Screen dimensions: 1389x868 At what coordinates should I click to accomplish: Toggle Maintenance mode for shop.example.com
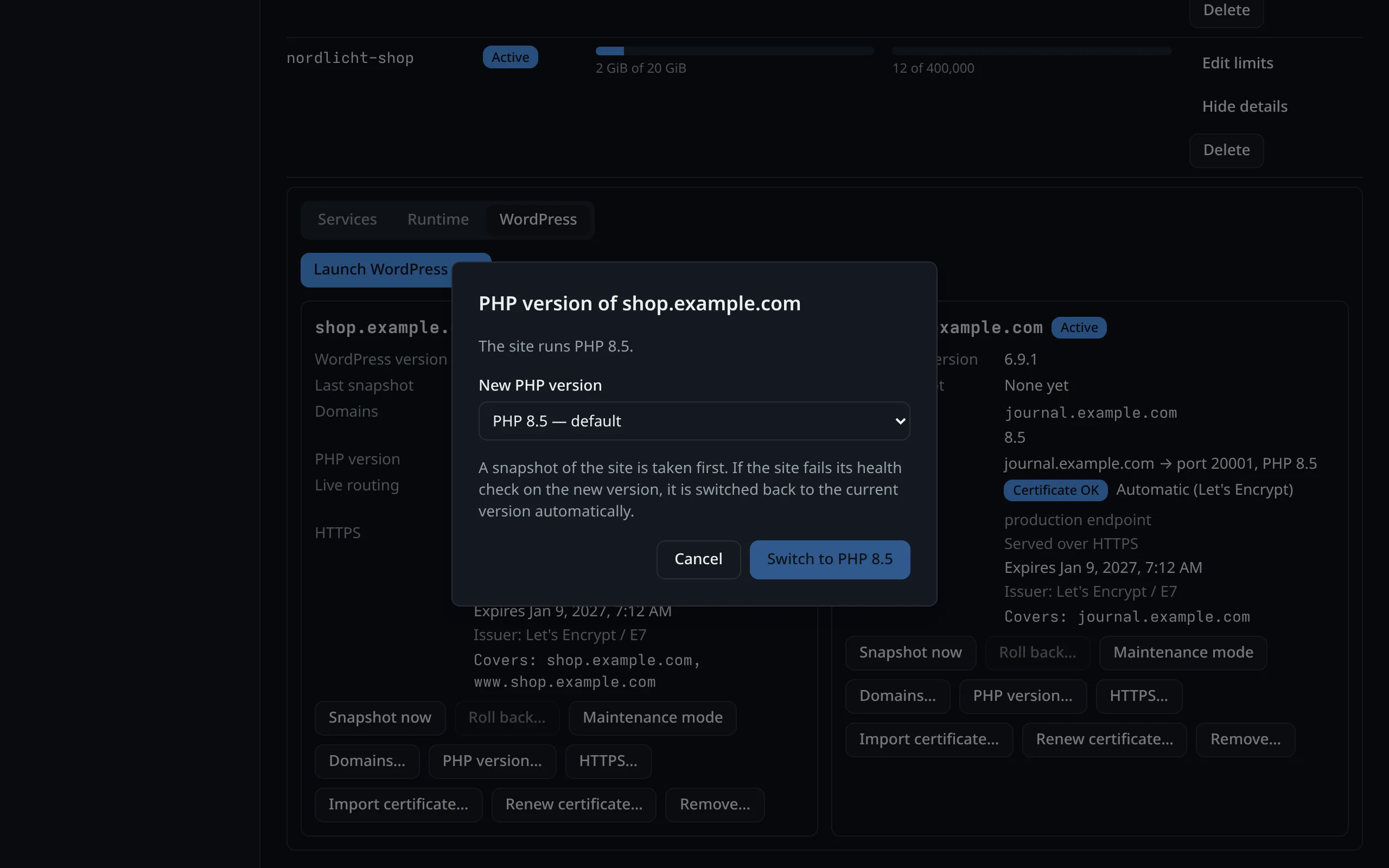pos(652,718)
